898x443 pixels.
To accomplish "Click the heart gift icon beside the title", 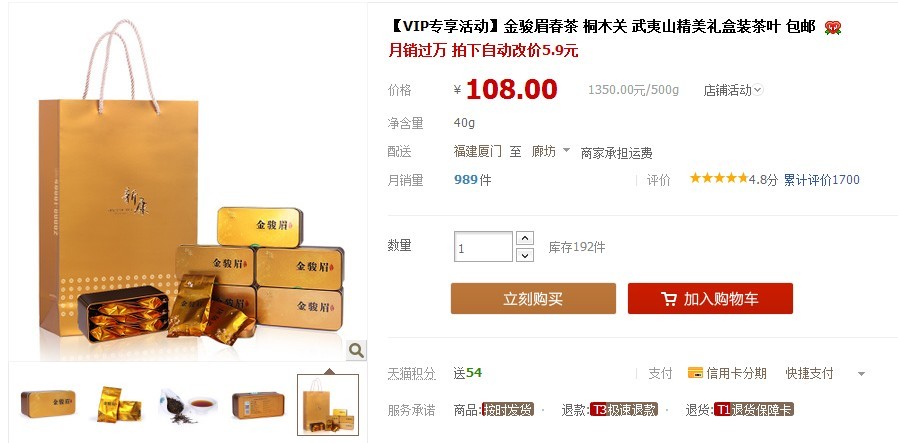I will pos(833,27).
